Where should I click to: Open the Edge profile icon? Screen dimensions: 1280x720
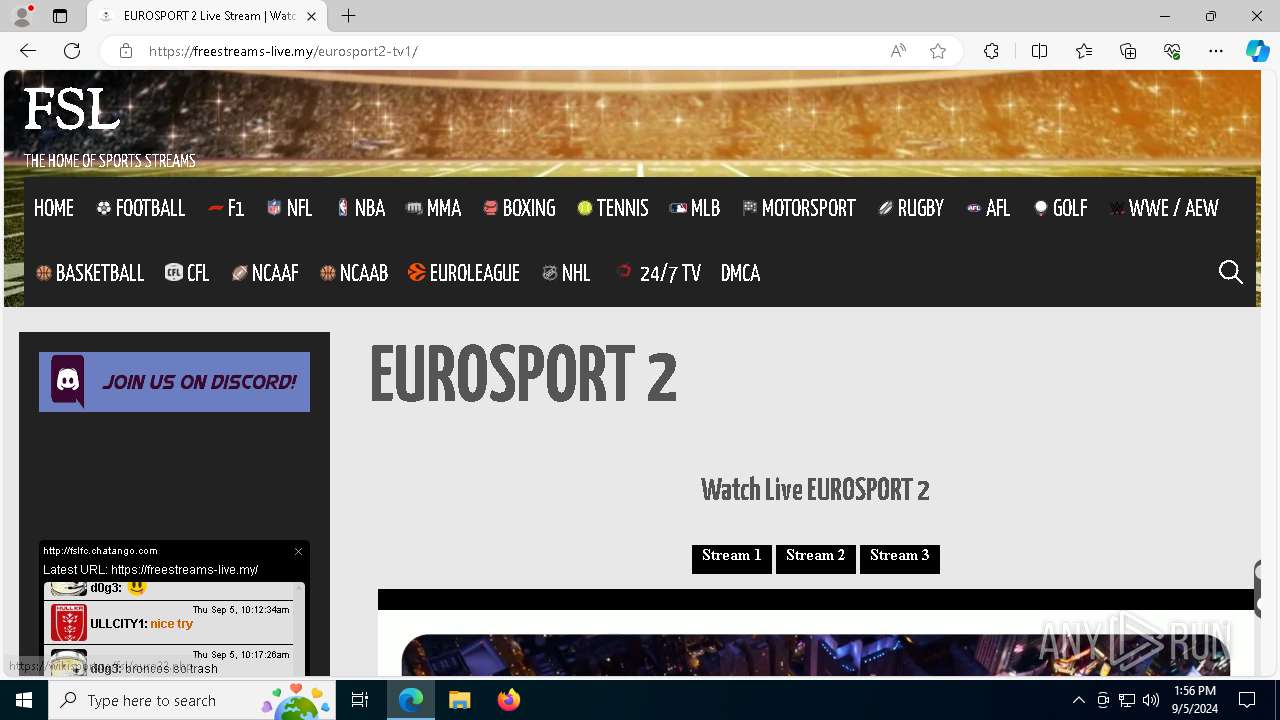click(x=22, y=16)
